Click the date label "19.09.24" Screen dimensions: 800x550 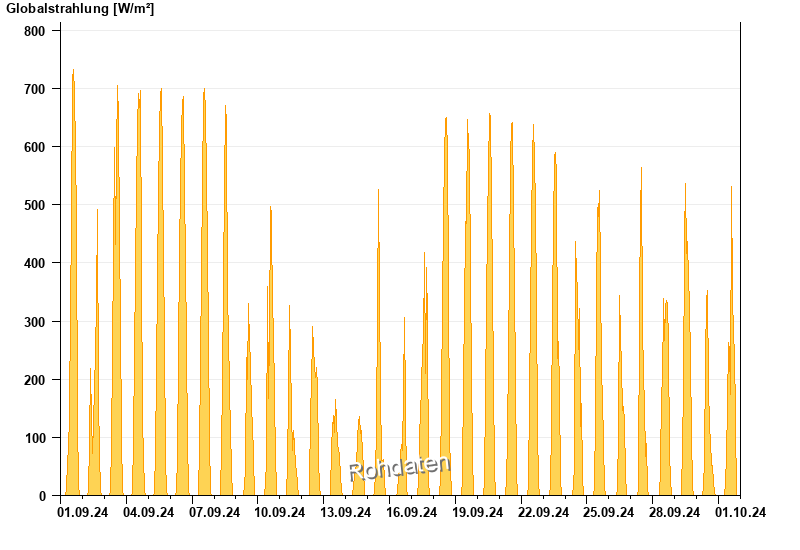(x=478, y=512)
